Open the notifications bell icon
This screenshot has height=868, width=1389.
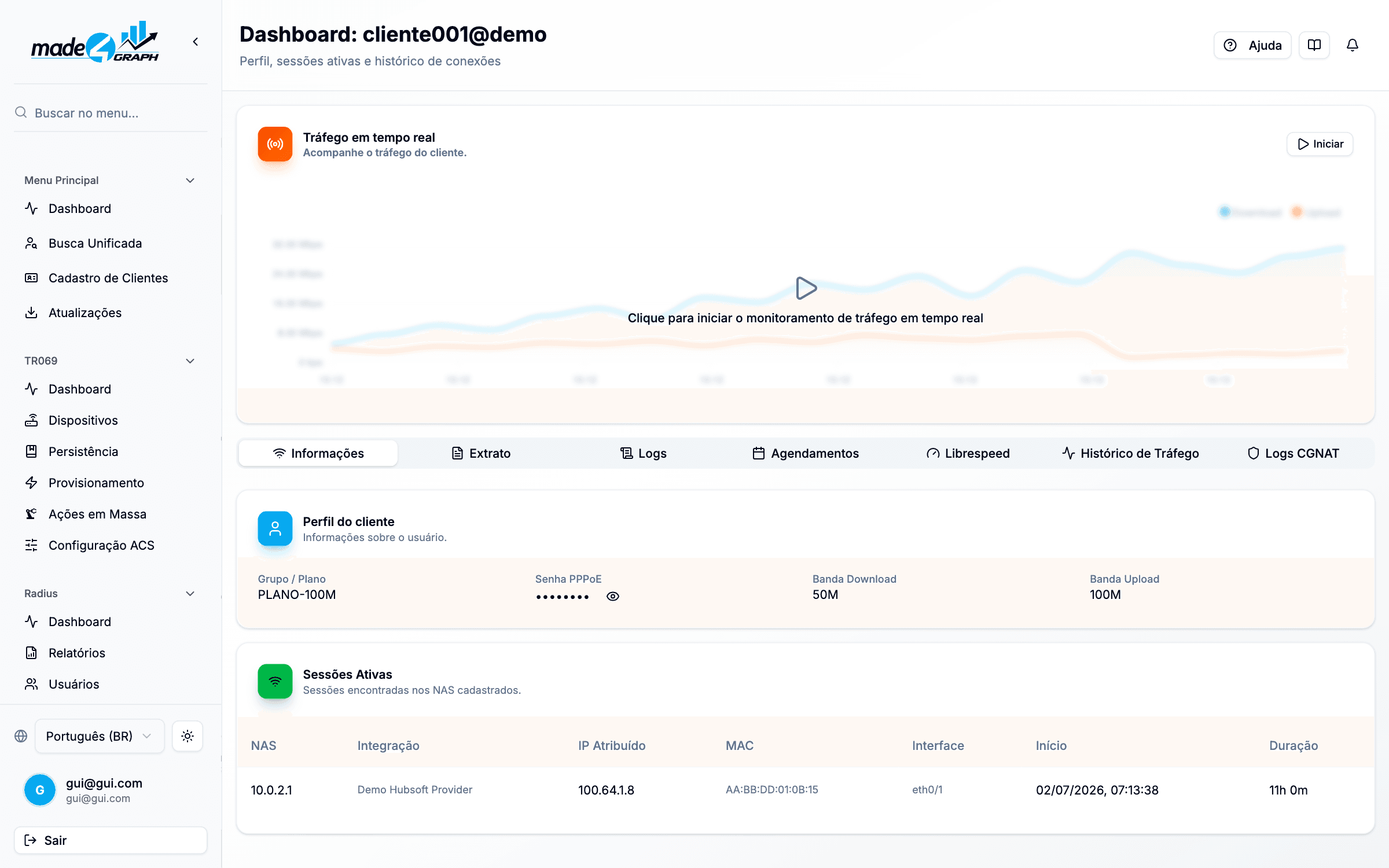(1352, 45)
